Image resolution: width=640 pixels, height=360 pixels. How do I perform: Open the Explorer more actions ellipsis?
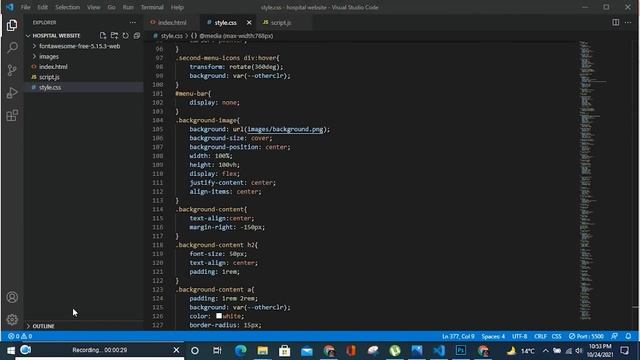click(133, 22)
